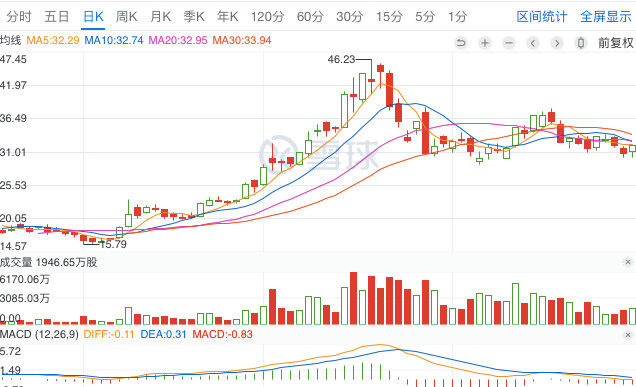Zoom in chart with plus icon
The width and height of the screenshot is (636, 387).
pos(485,43)
